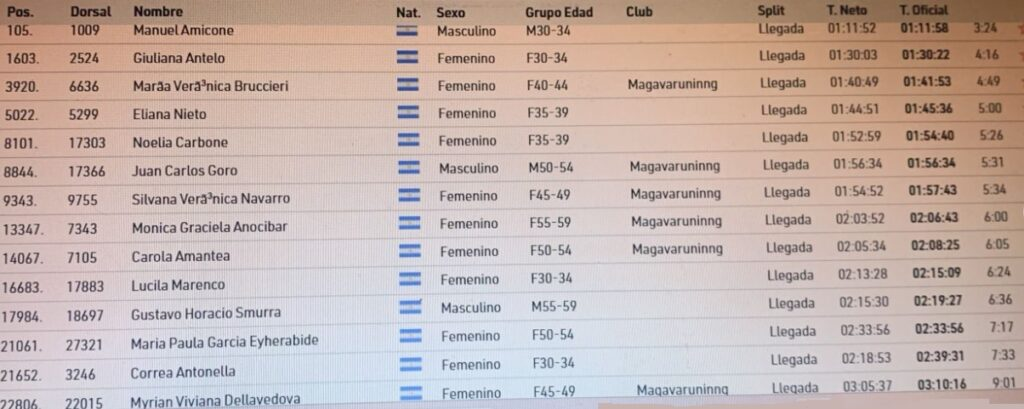The width and height of the screenshot is (1024, 409).
Task: Click flag icon beside Lucila Marenco
Action: tap(409, 278)
